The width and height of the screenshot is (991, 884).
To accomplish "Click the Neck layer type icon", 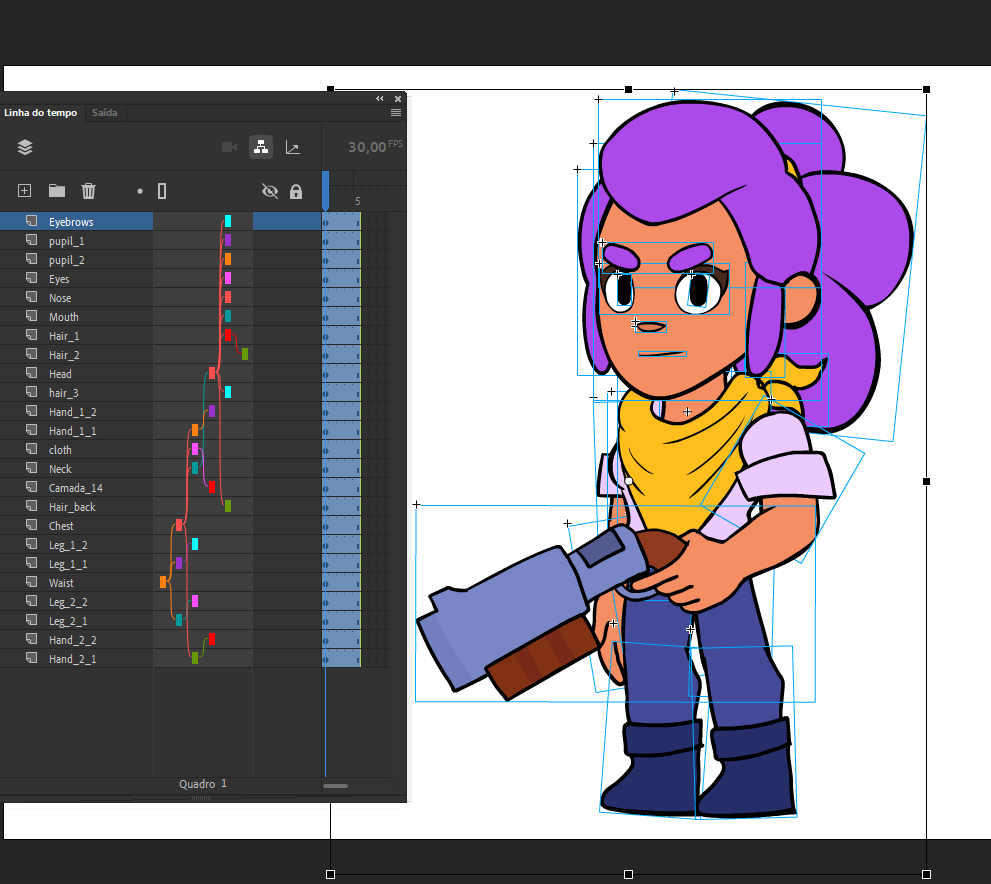I will click(31, 468).
